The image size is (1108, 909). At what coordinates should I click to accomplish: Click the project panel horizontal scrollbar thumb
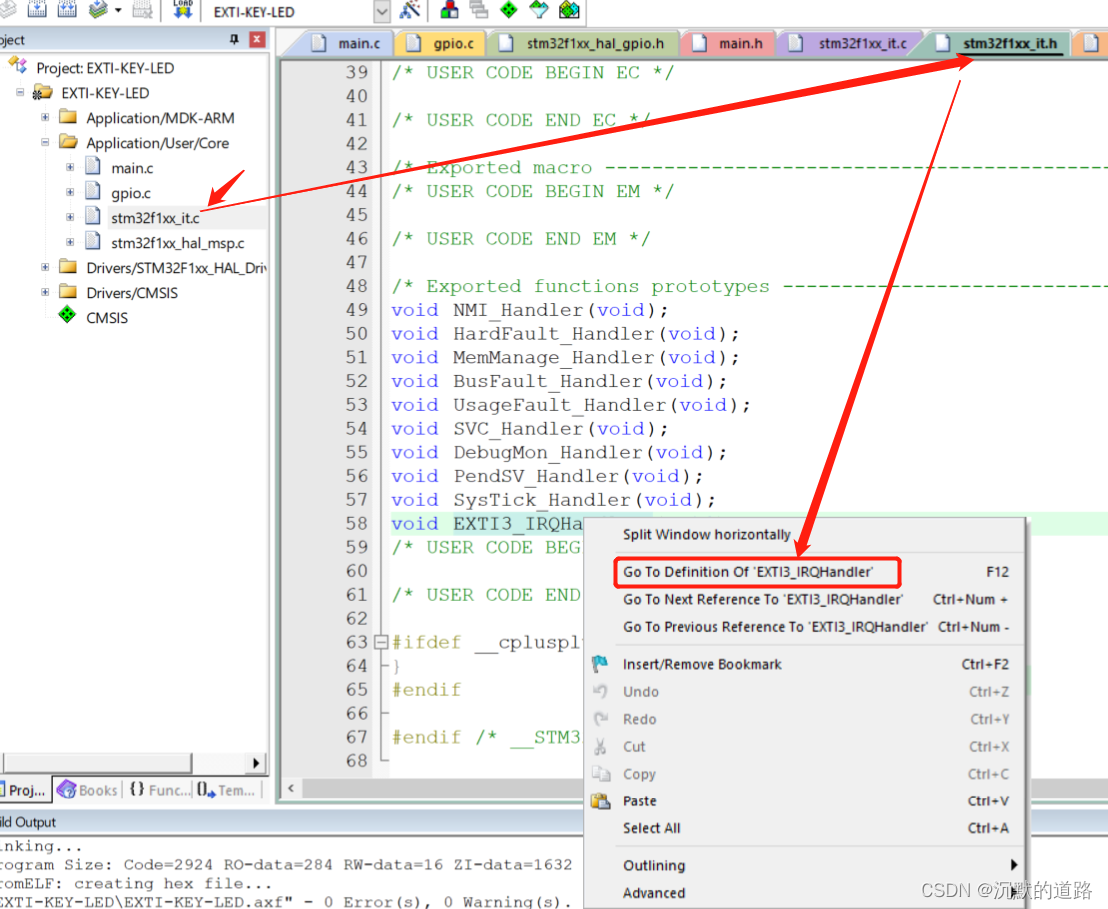pos(97,763)
